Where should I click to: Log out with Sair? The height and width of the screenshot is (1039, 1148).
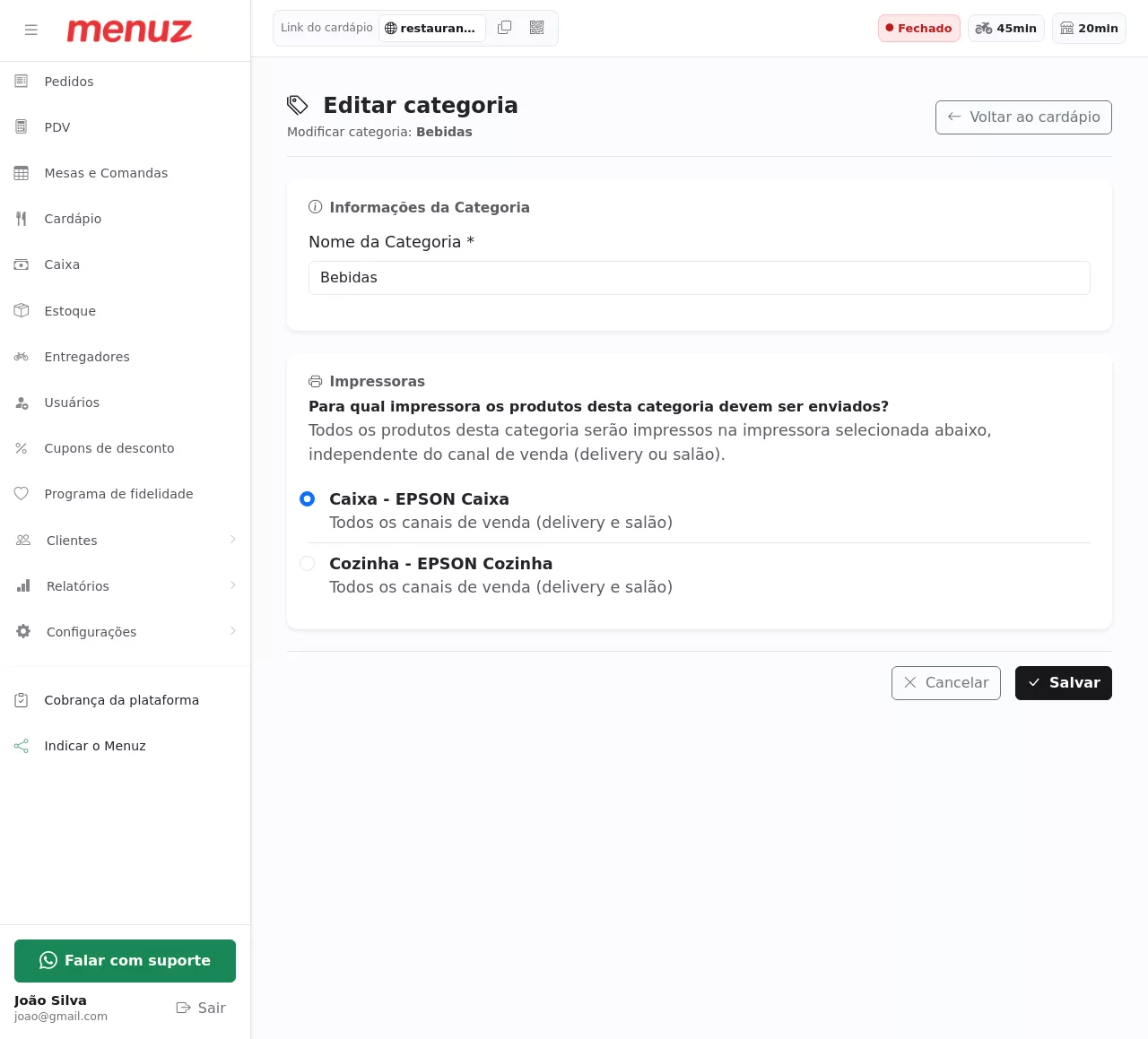tap(201, 1008)
